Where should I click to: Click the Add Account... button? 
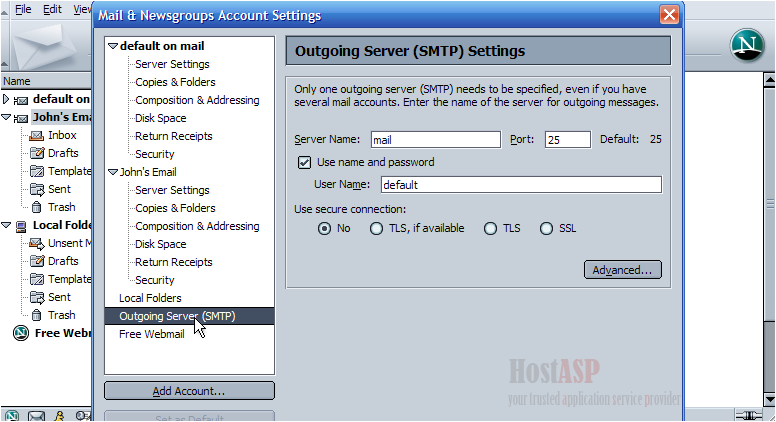[x=189, y=391]
